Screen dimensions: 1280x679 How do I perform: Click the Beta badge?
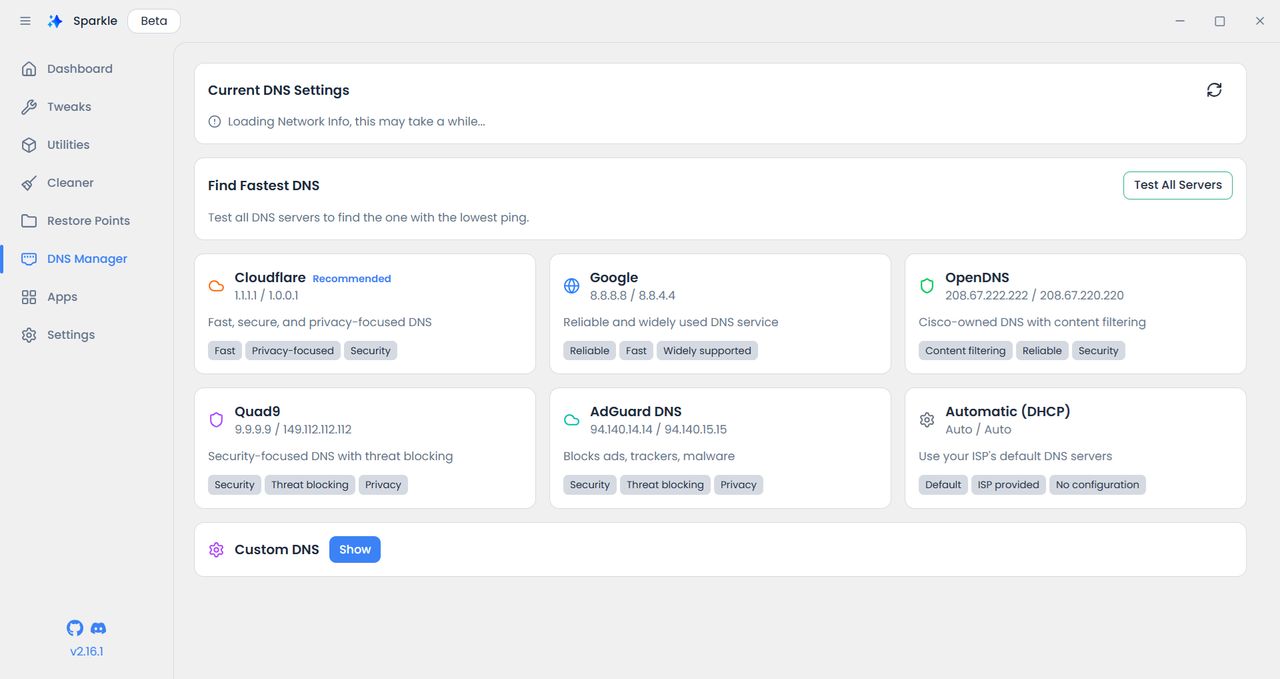click(154, 21)
